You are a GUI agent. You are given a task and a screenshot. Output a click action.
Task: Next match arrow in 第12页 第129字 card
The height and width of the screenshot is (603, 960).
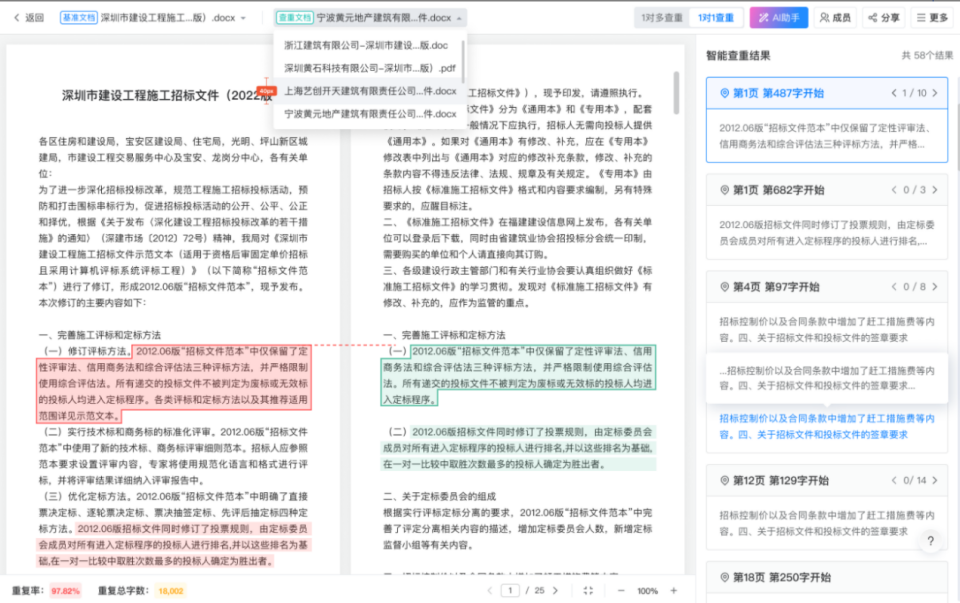[x=935, y=481]
